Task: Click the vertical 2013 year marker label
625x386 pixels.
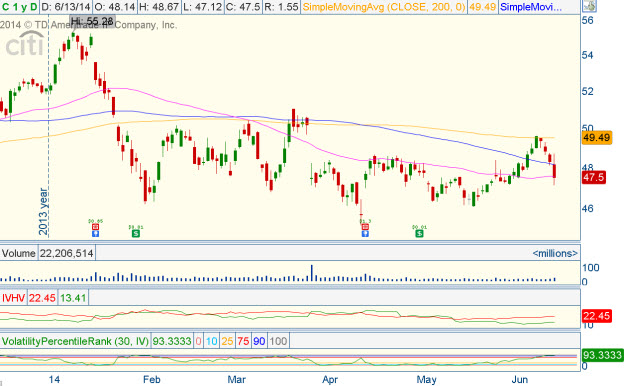Action: [43, 211]
